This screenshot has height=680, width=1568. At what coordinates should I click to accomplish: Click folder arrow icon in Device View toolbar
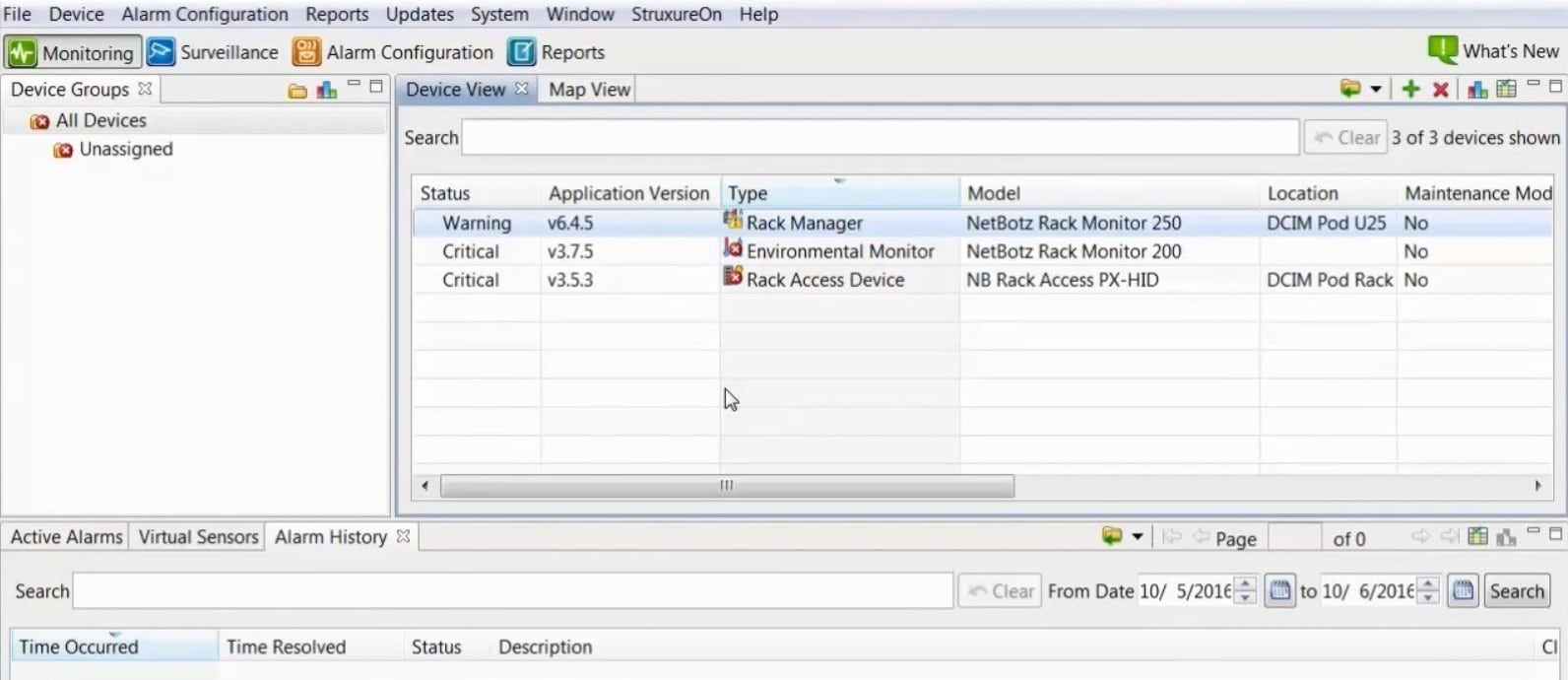click(x=1350, y=89)
